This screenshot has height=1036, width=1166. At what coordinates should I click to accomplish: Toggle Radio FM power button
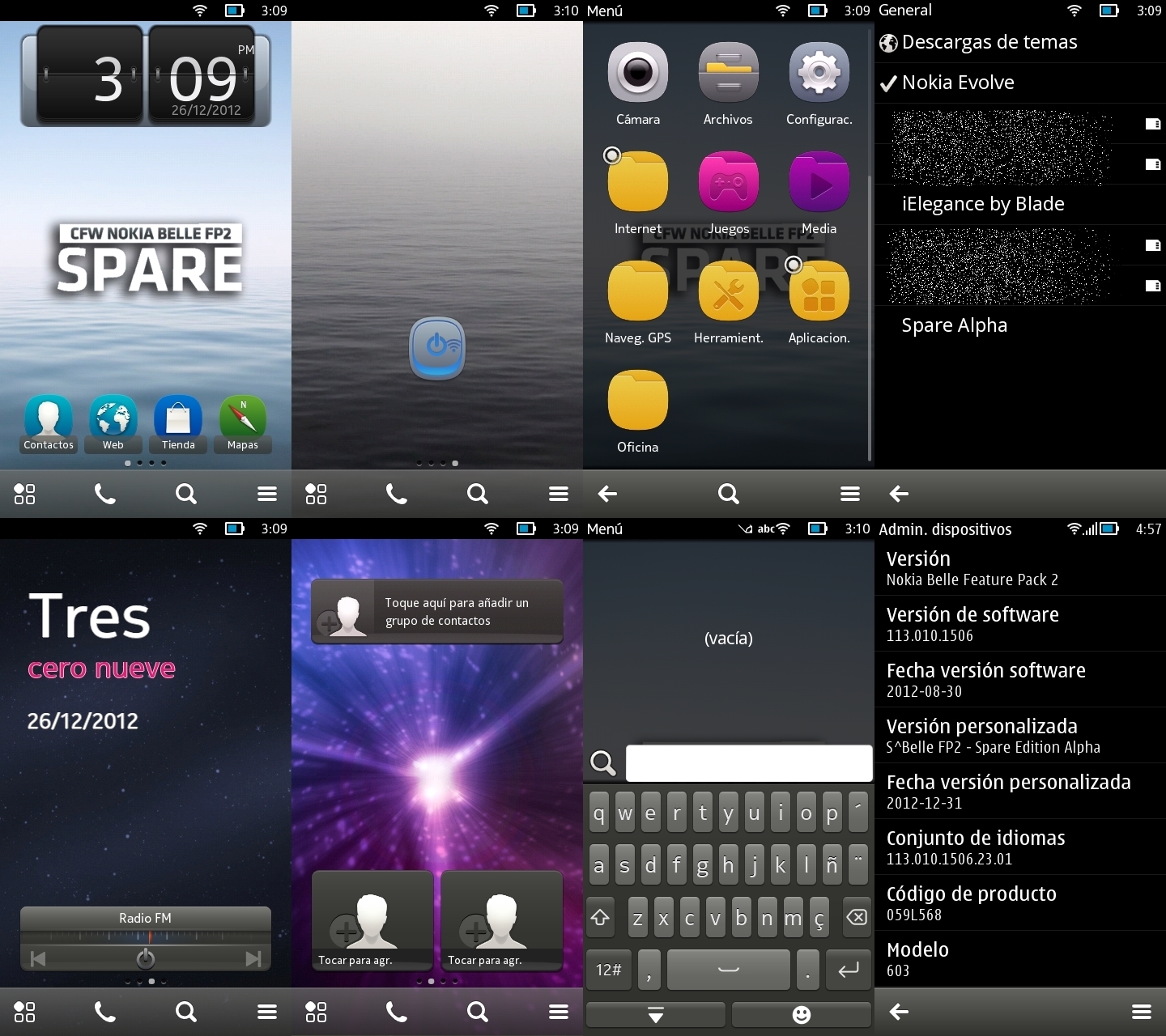[146, 959]
